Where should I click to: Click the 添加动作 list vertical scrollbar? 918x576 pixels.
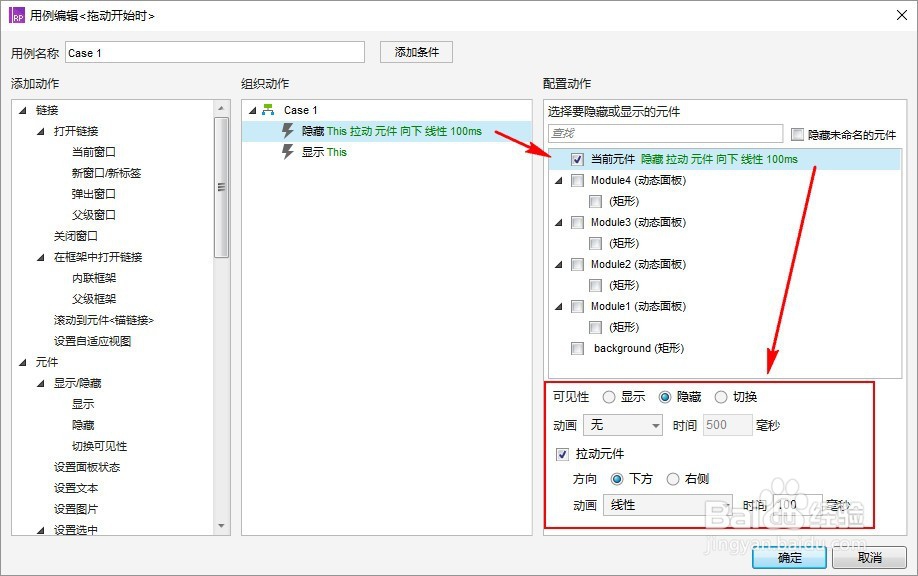pyautogui.click(x=221, y=187)
